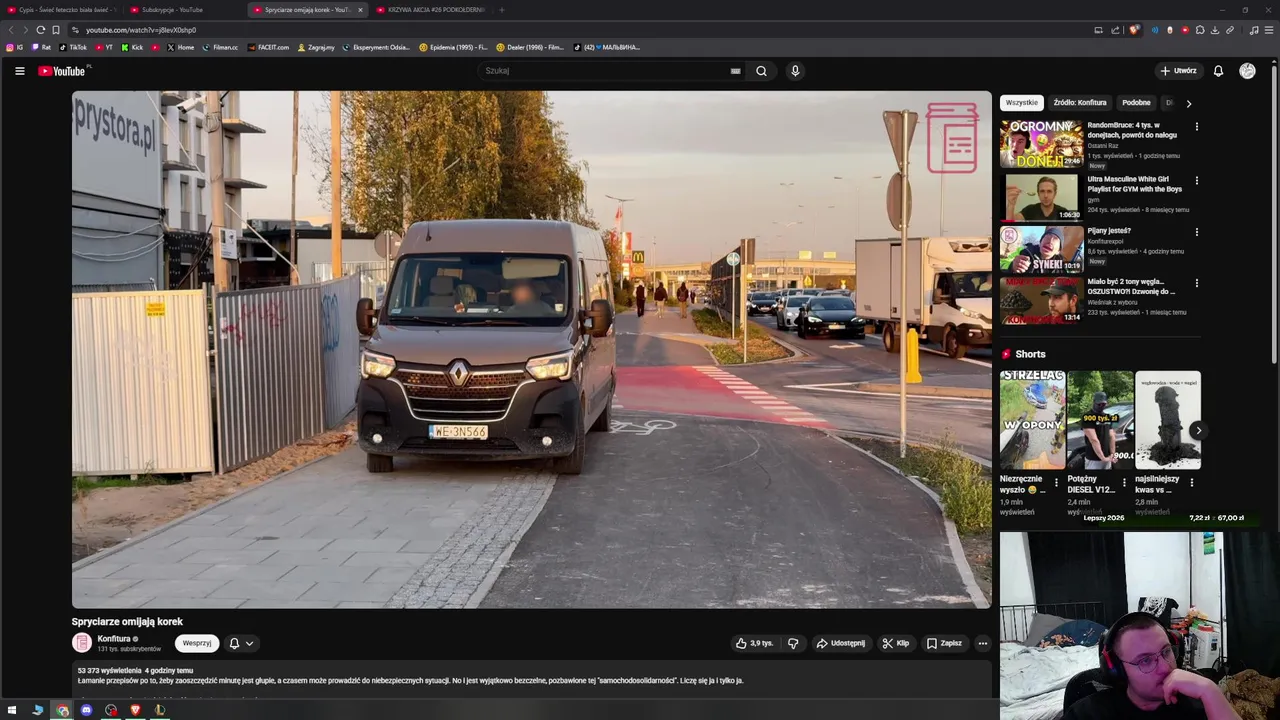Open Discord from the taskbar

pos(86,710)
